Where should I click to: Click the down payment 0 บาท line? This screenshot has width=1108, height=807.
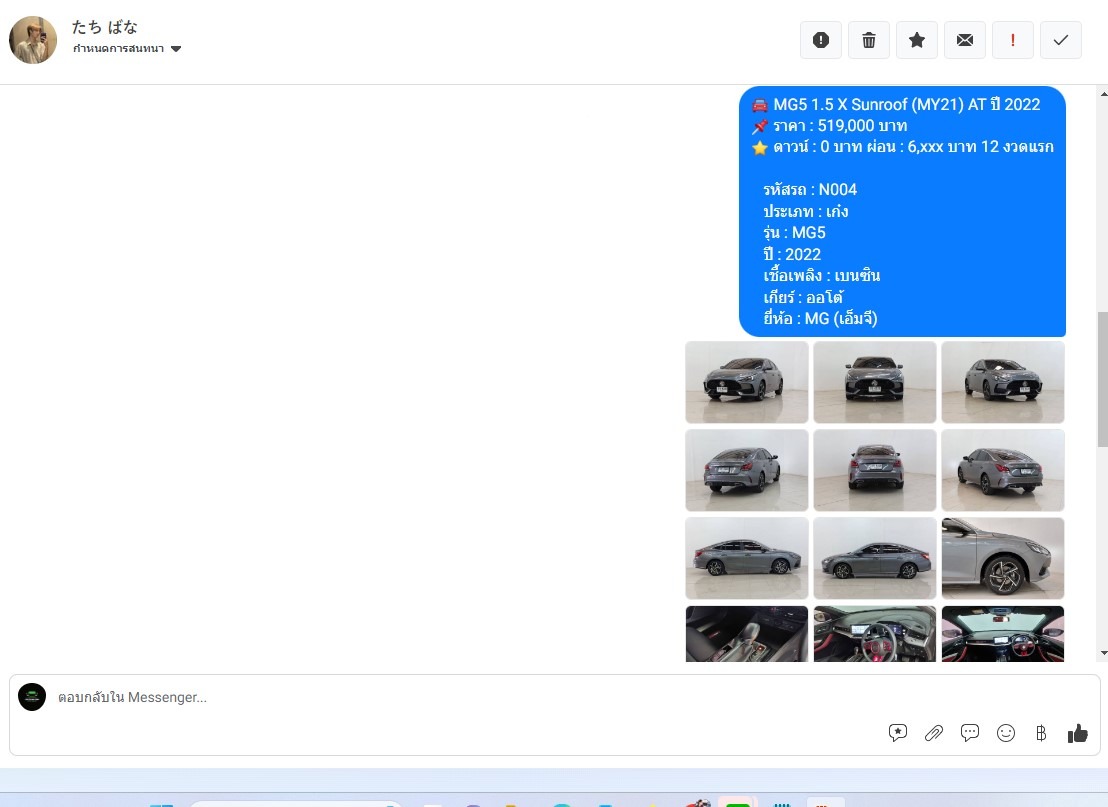tap(913, 147)
